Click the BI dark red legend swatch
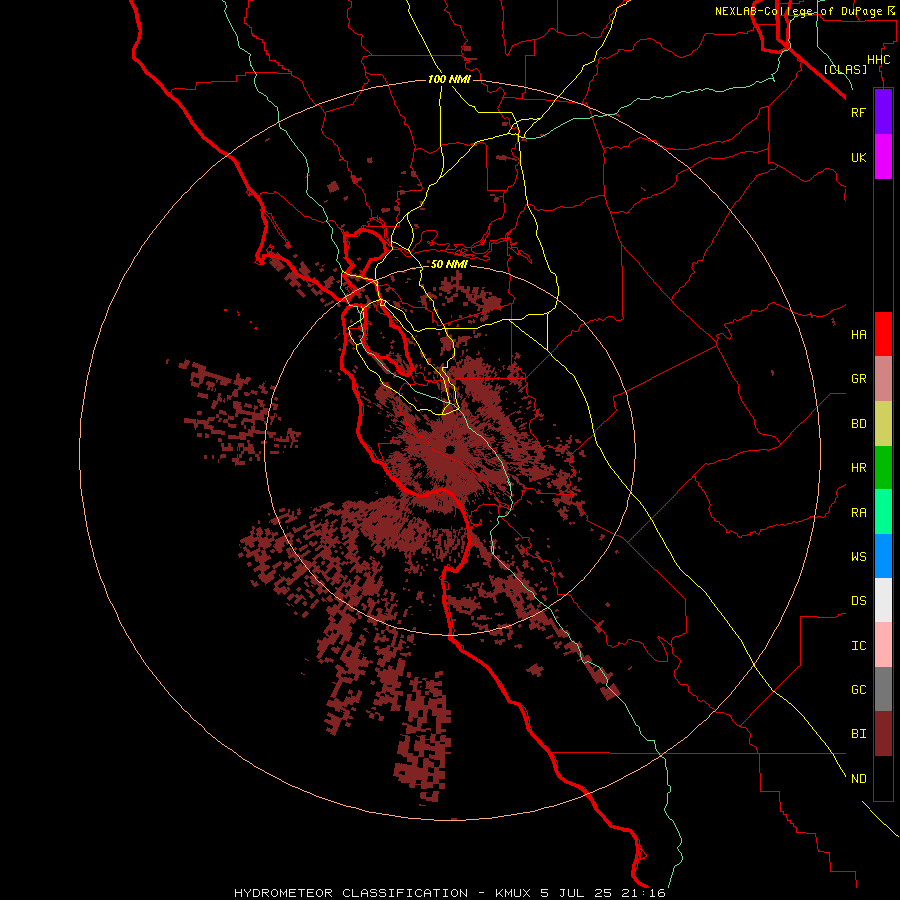 pyautogui.click(x=883, y=734)
